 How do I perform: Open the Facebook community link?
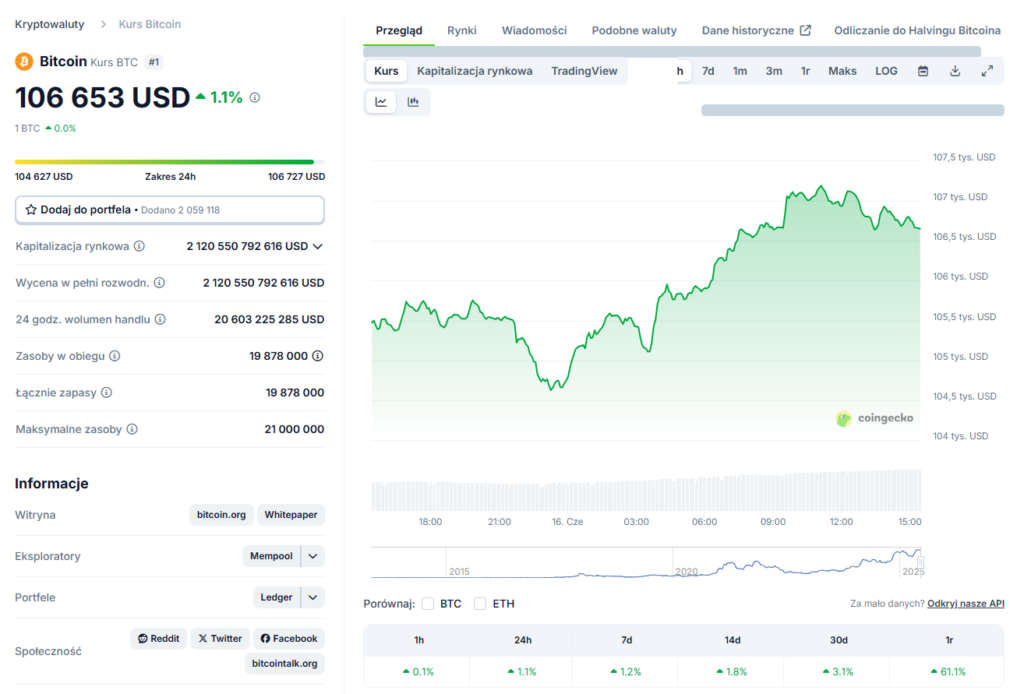(x=289, y=639)
